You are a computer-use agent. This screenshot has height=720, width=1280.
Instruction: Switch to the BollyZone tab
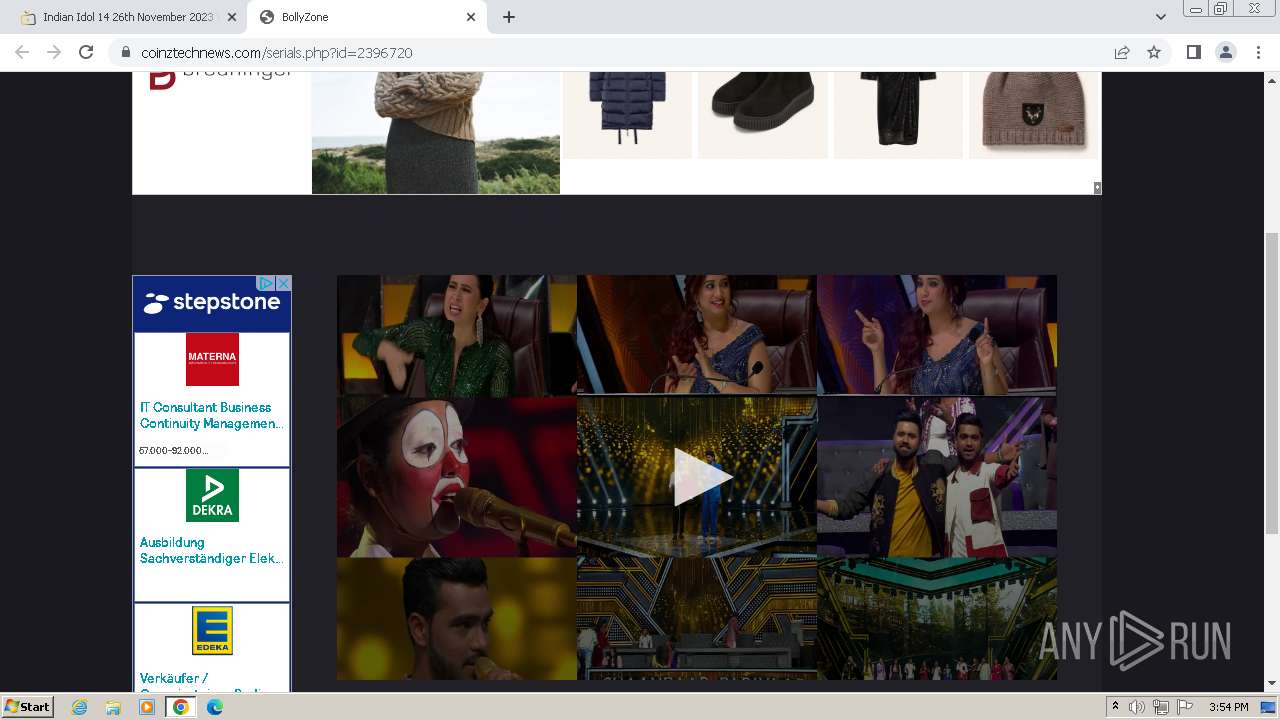(x=367, y=17)
